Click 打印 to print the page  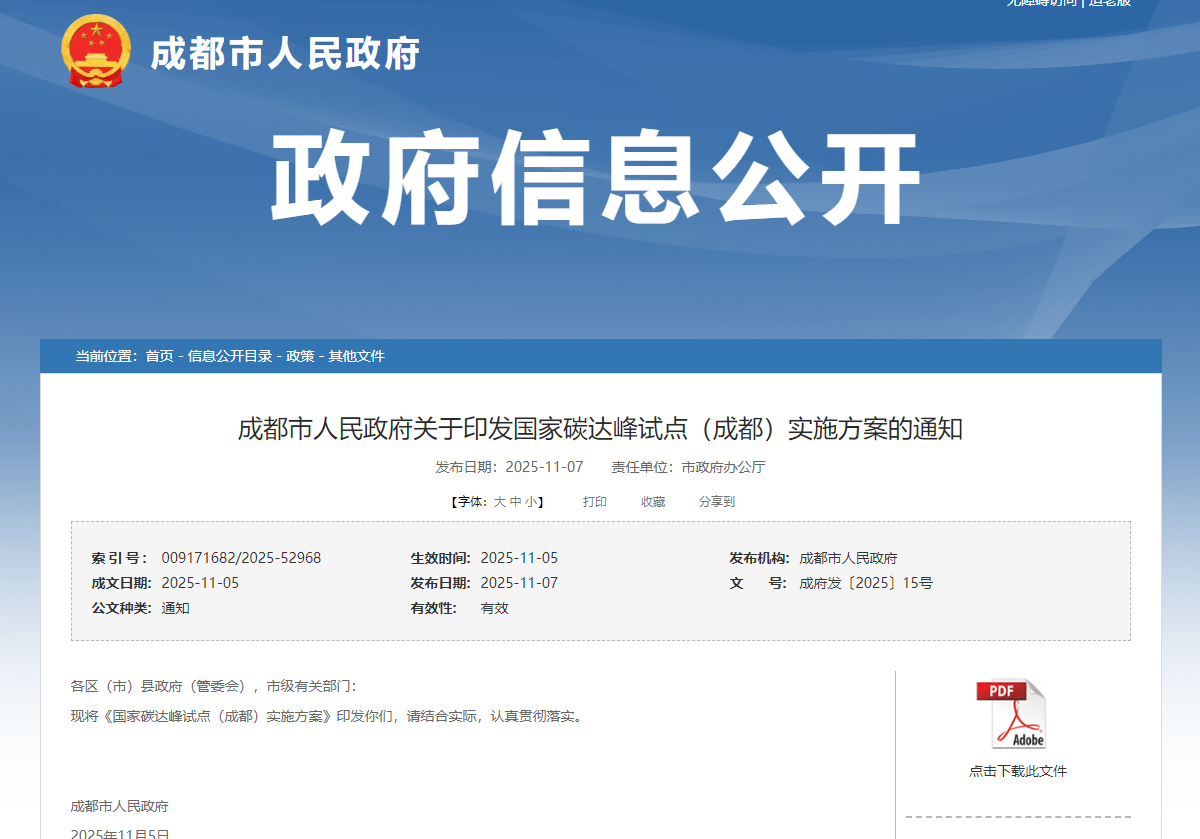coord(595,502)
